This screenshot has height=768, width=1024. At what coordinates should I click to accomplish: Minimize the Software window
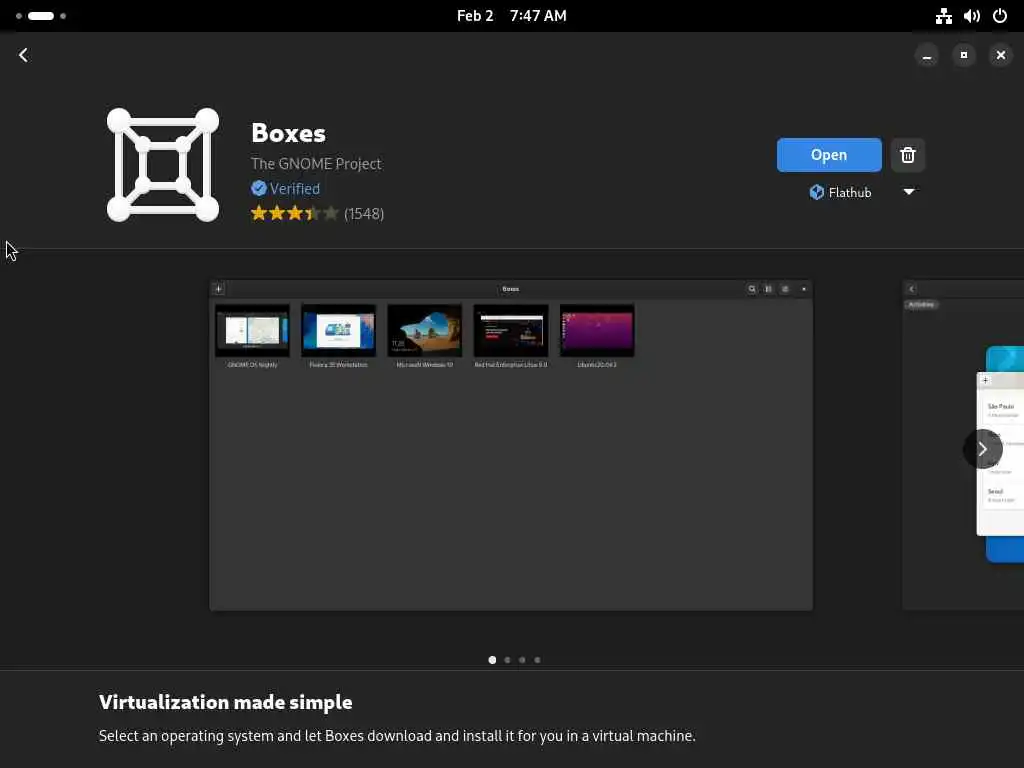(927, 56)
